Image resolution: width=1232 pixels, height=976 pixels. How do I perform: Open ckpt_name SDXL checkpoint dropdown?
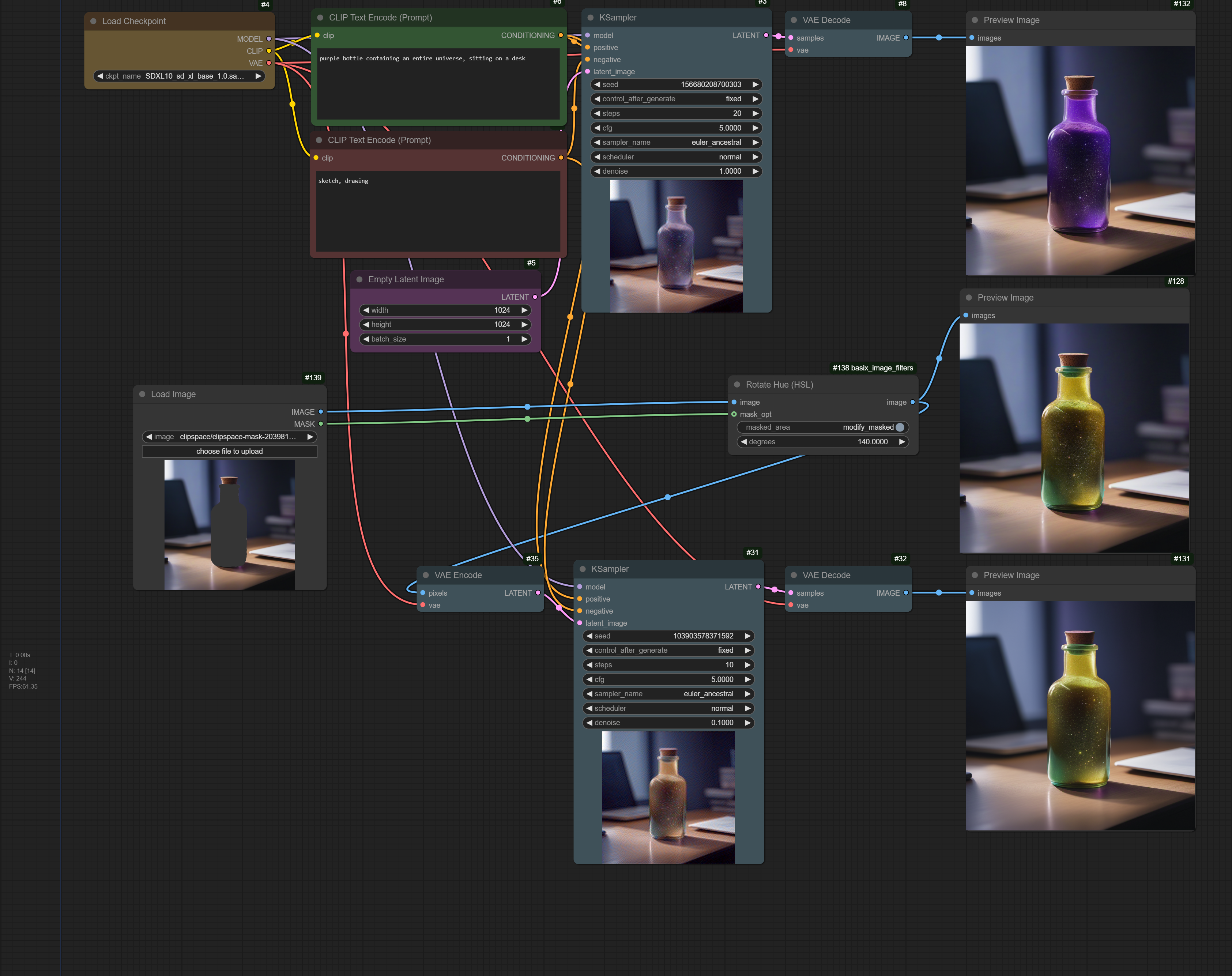(x=179, y=76)
